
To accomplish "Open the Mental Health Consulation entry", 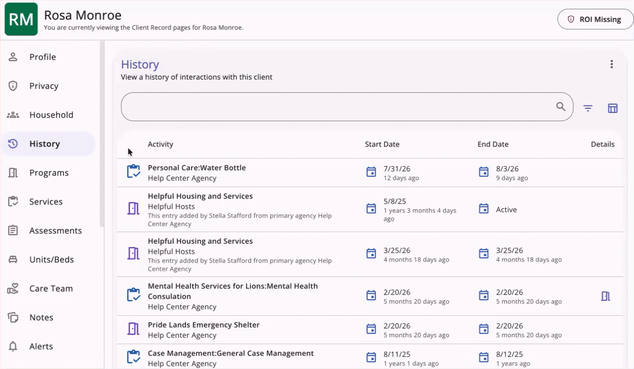I will pos(232,291).
